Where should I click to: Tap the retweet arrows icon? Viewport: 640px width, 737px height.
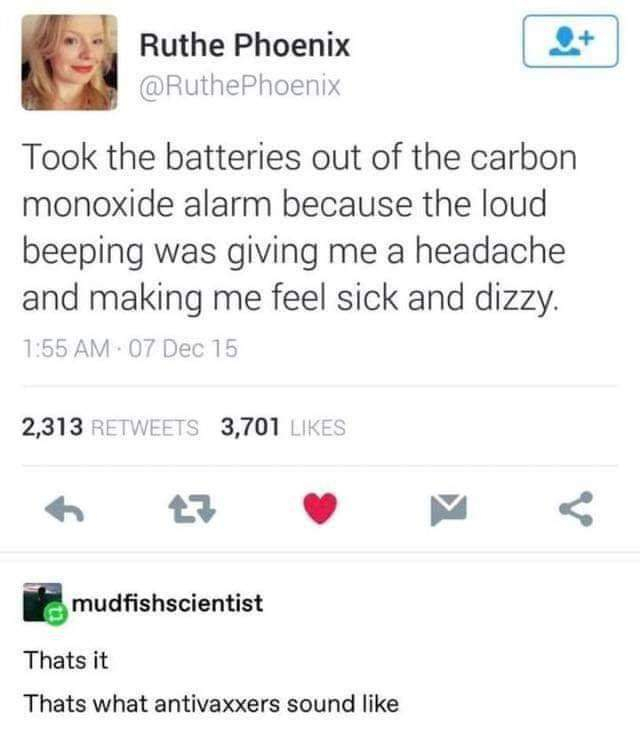coord(192,510)
